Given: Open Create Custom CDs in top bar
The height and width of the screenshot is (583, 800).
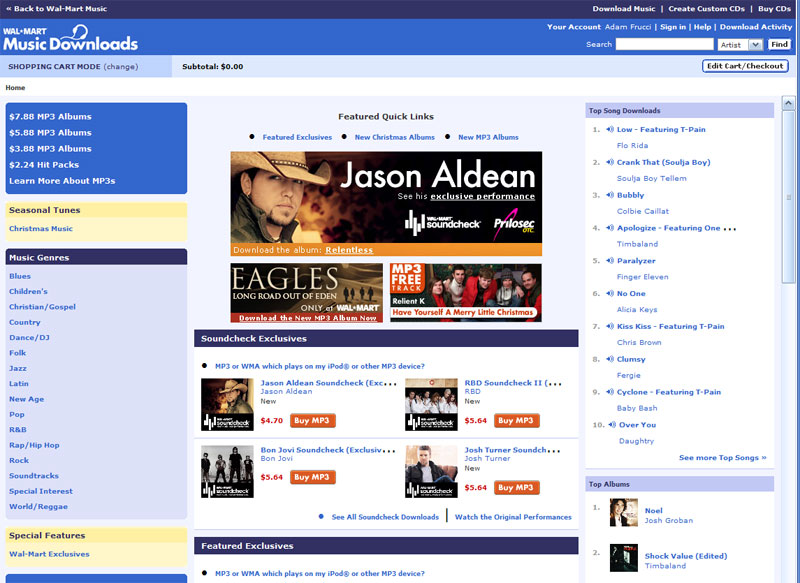Looking at the screenshot, I should (x=706, y=9).
